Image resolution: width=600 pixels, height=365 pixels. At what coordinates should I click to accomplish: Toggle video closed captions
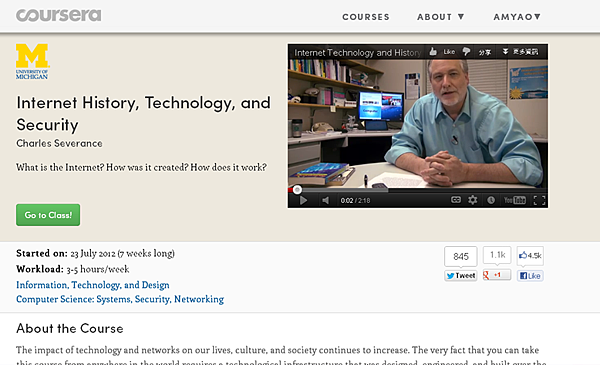456,200
